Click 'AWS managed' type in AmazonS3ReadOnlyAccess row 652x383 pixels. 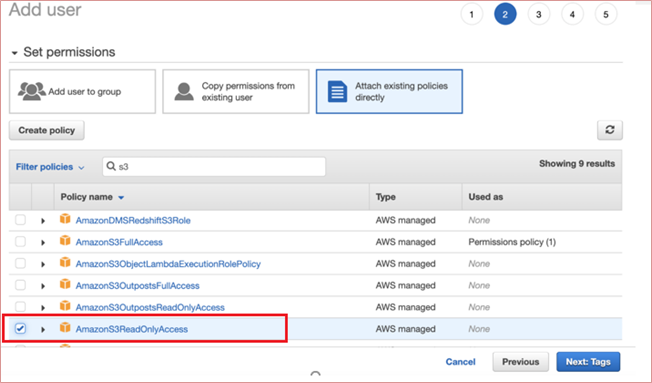pos(405,329)
